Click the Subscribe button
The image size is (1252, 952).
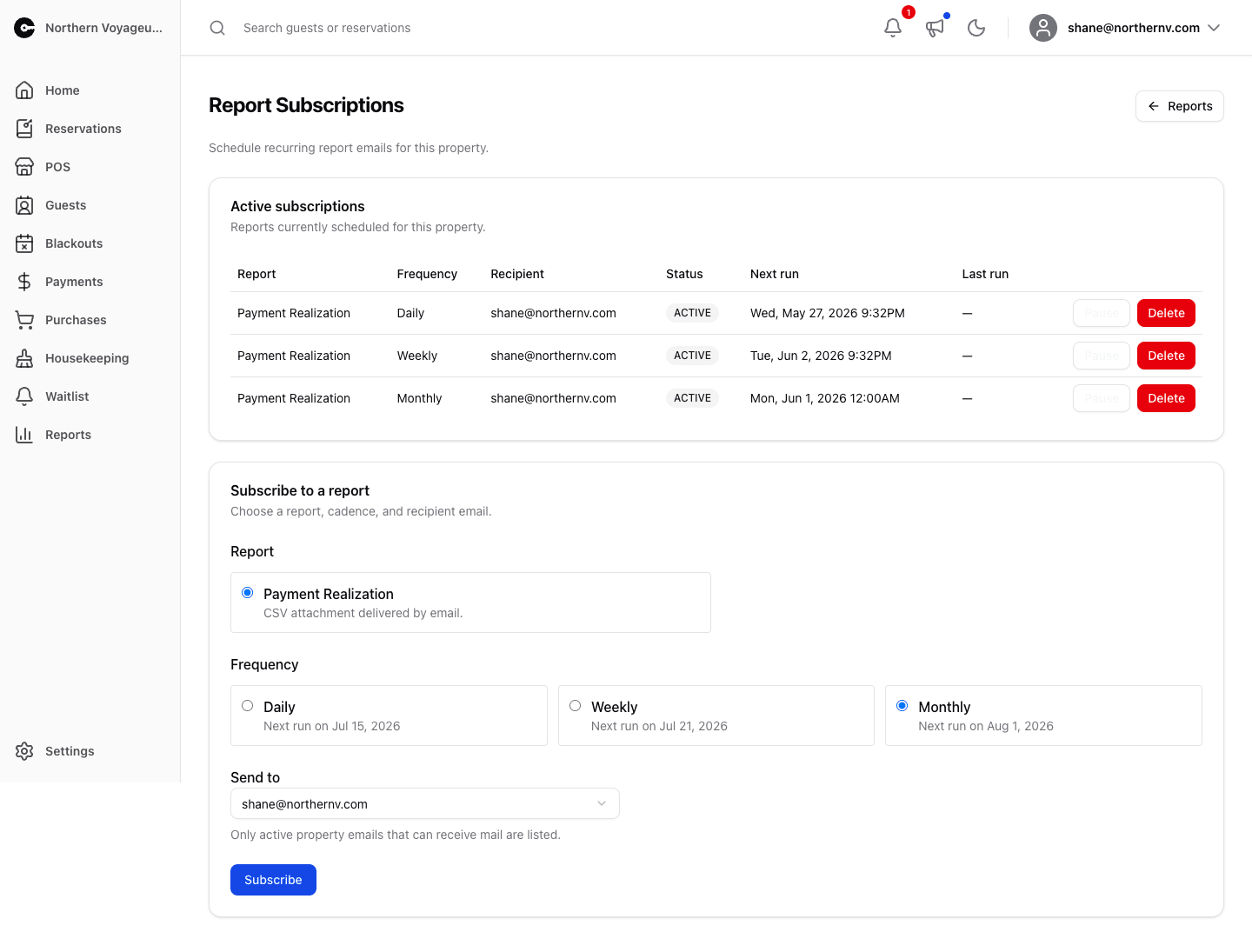click(273, 880)
